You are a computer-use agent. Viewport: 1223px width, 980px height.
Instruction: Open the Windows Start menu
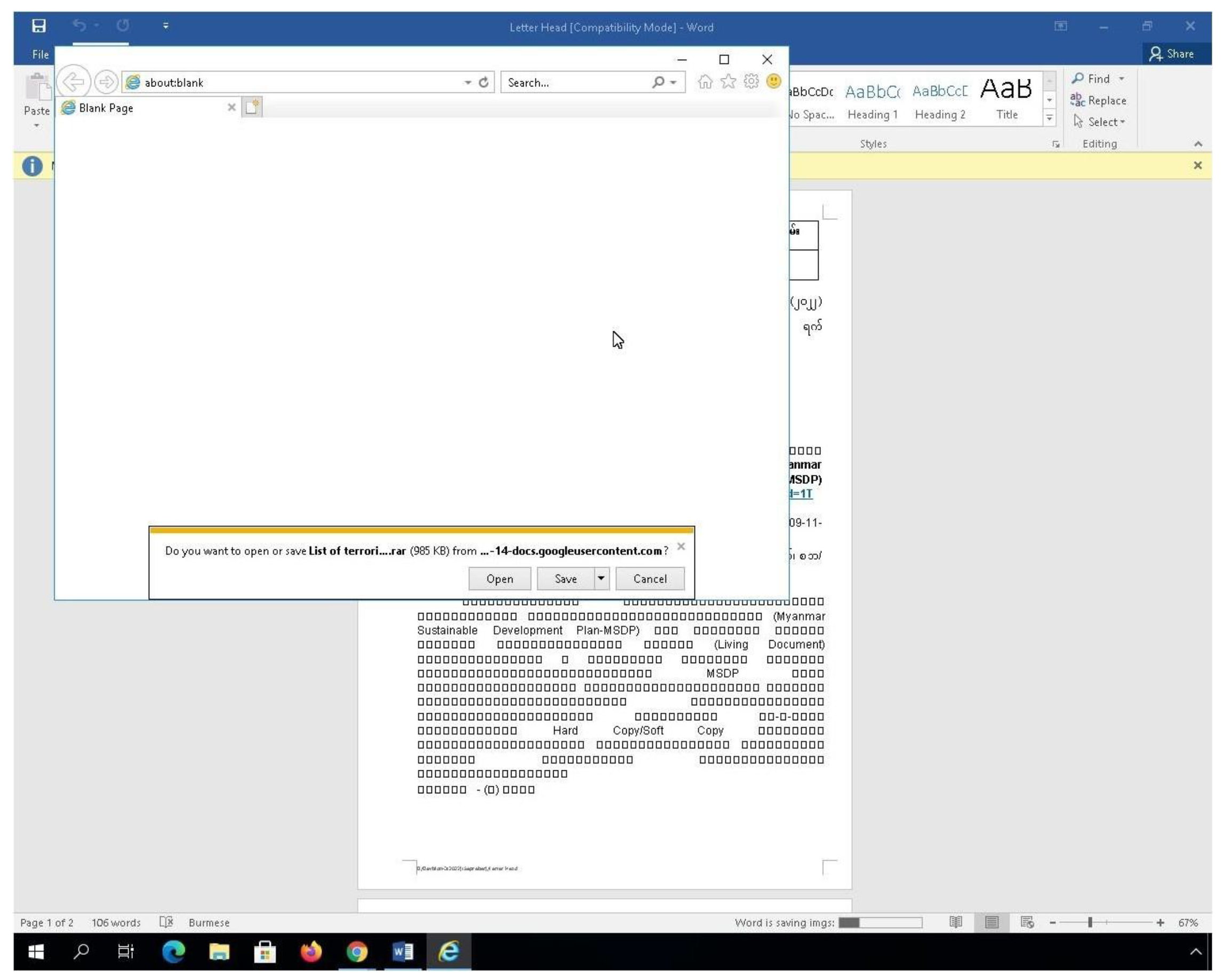[36, 951]
